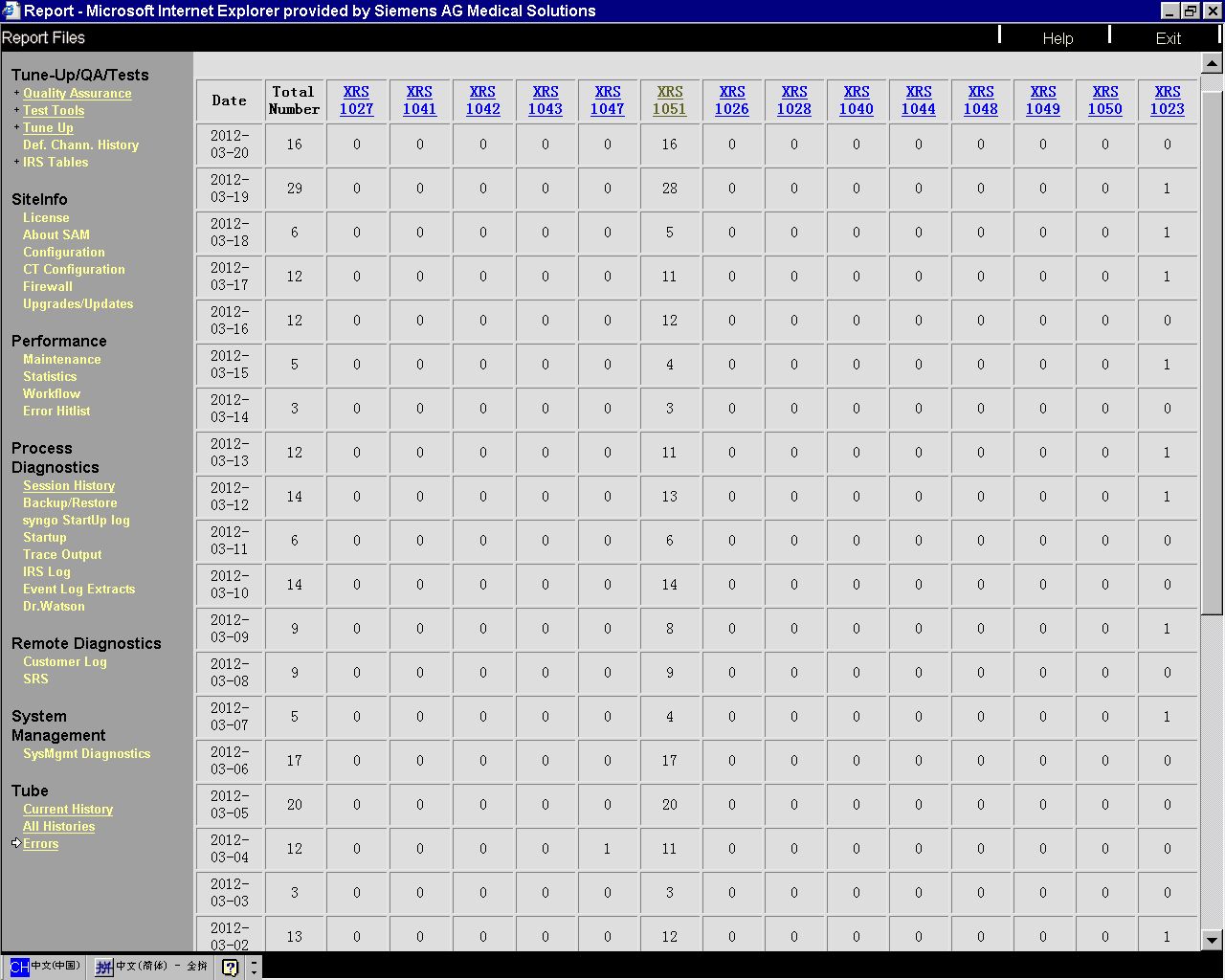The width and height of the screenshot is (1225, 980).
Task: Open Event Log Extracts page
Action: [79, 590]
